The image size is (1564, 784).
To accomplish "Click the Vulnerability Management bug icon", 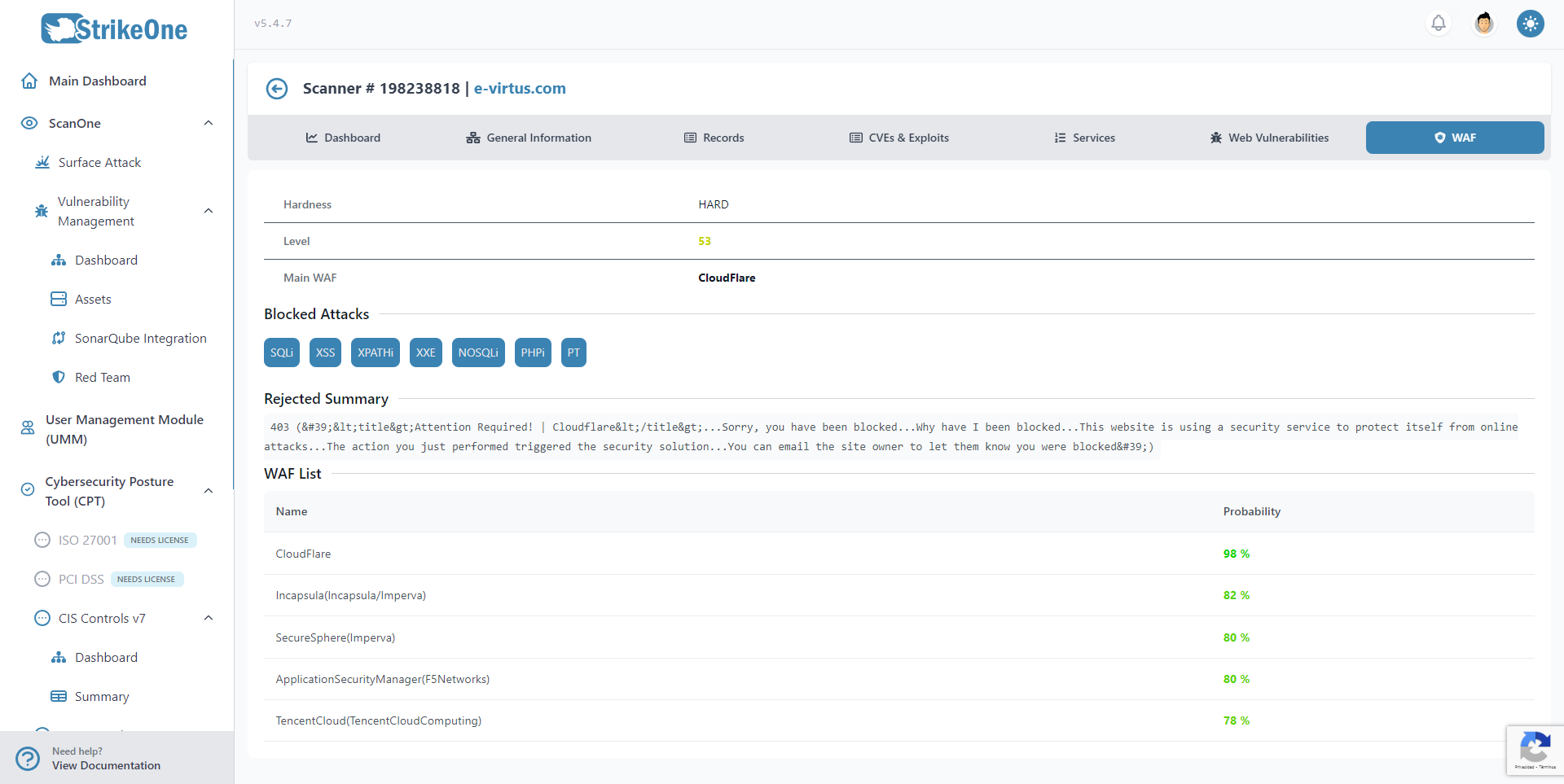I will [x=42, y=211].
